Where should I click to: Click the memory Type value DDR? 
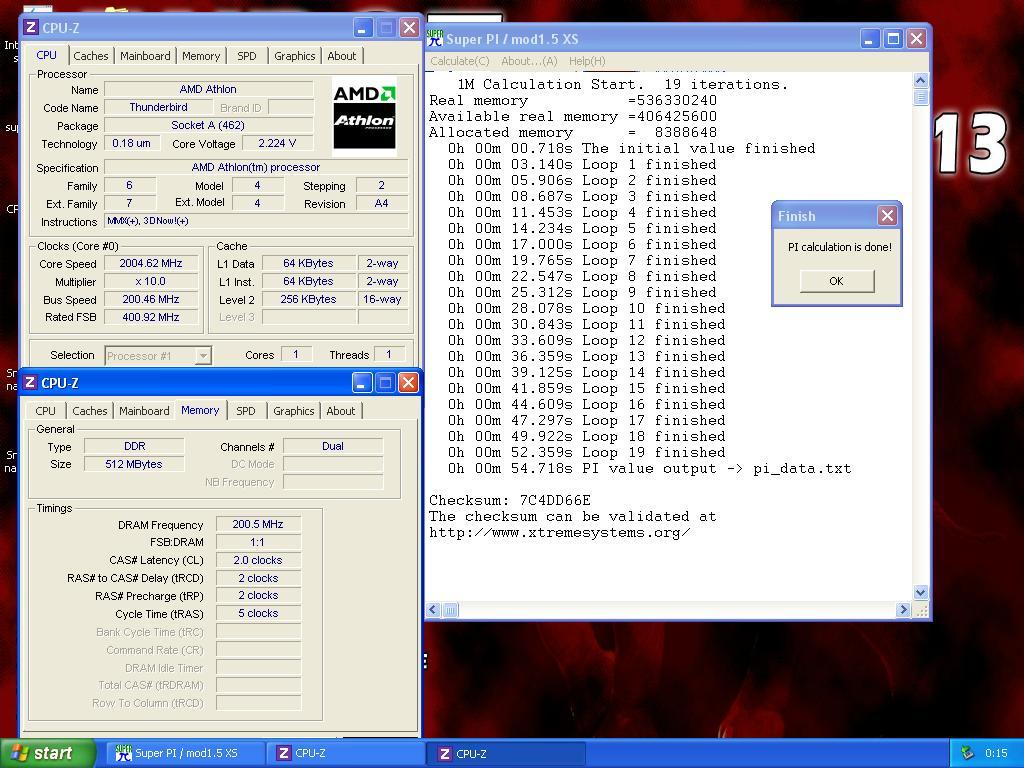(x=134, y=447)
